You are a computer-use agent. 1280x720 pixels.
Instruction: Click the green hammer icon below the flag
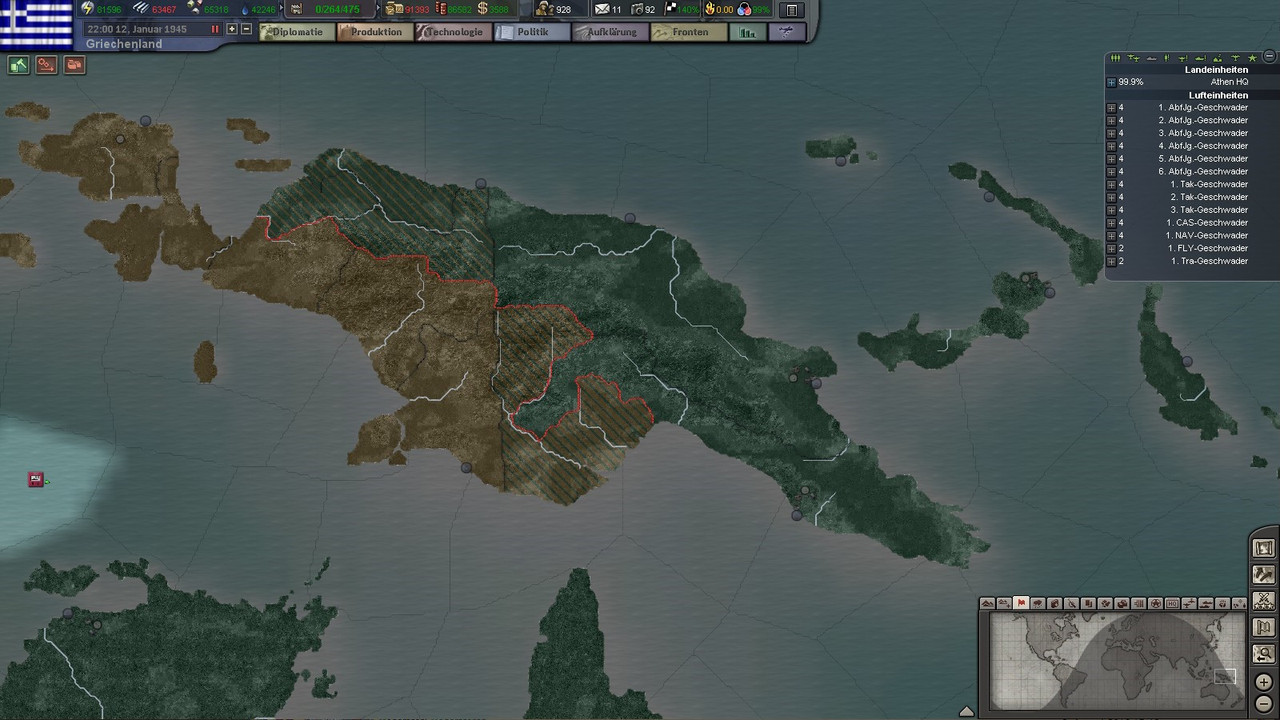tap(18, 65)
